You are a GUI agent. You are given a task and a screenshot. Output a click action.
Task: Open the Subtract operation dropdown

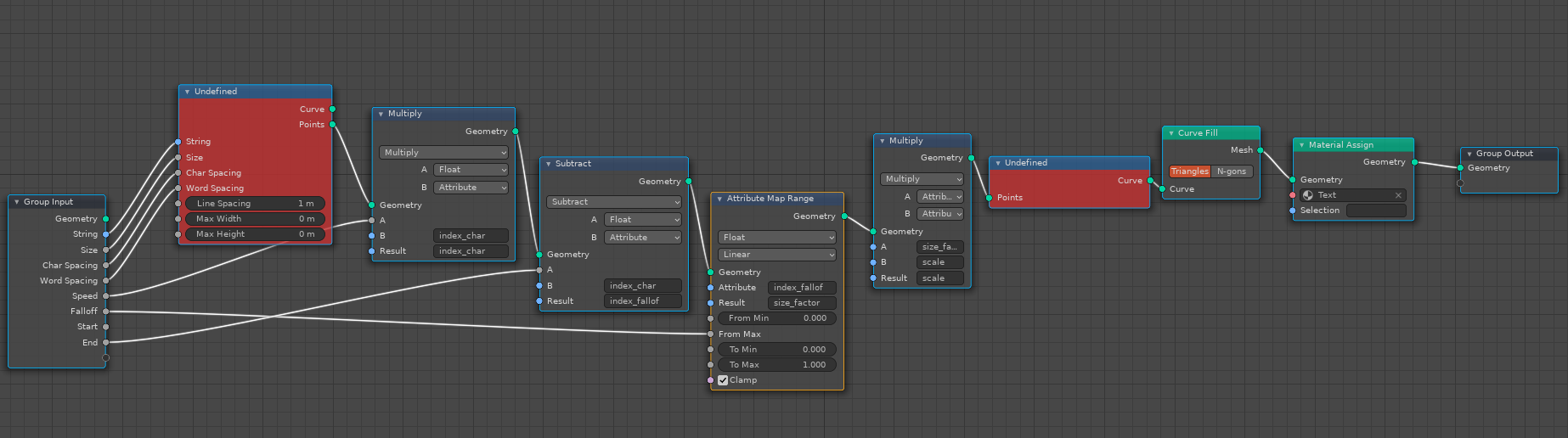[614, 202]
